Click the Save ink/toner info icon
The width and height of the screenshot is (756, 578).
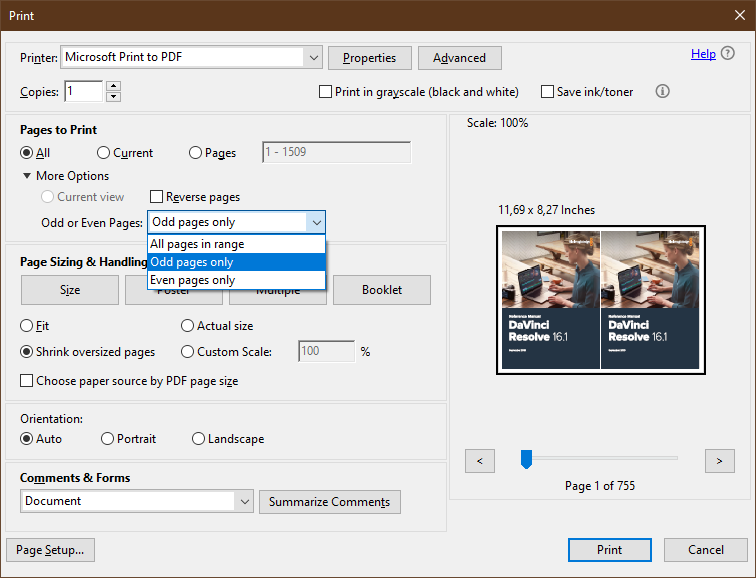[x=662, y=91]
